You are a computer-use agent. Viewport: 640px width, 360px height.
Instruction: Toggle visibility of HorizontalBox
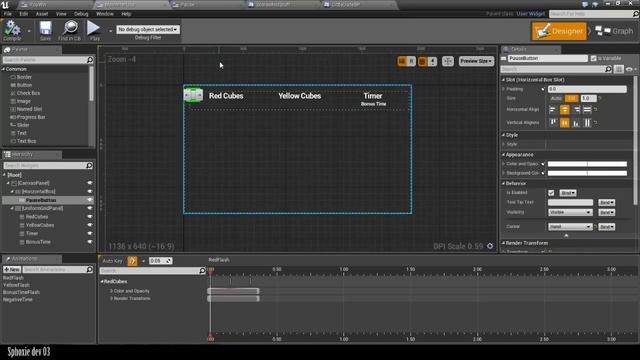pyautogui.click(x=89, y=191)
